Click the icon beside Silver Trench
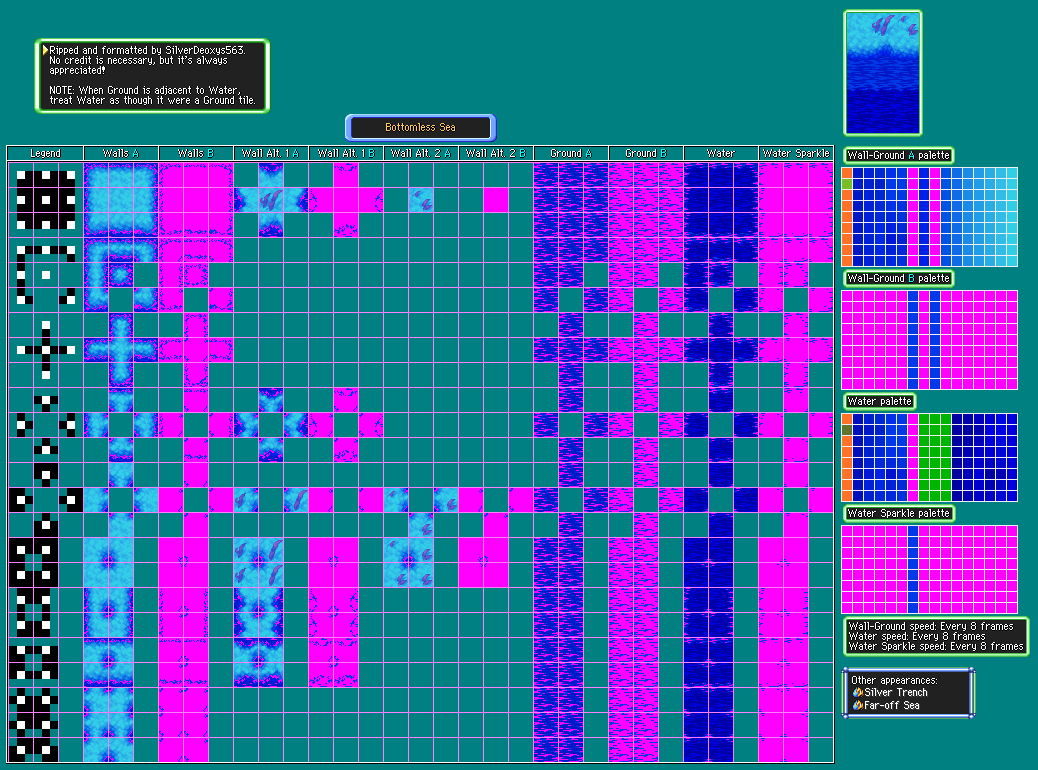This screenshot has width=1038, height=770. (857, 693)
